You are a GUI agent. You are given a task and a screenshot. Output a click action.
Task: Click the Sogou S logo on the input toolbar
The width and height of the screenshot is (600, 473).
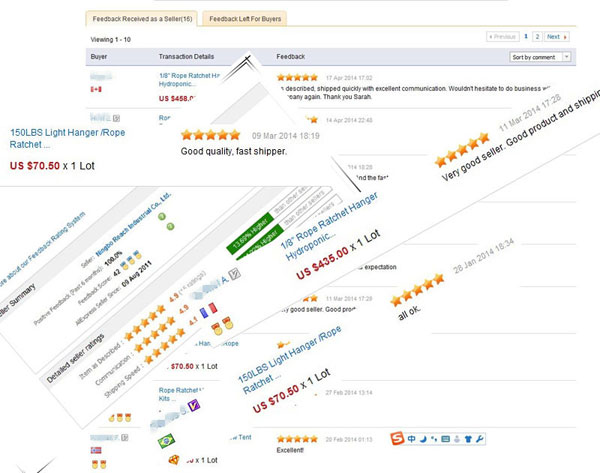pos(397,439)
